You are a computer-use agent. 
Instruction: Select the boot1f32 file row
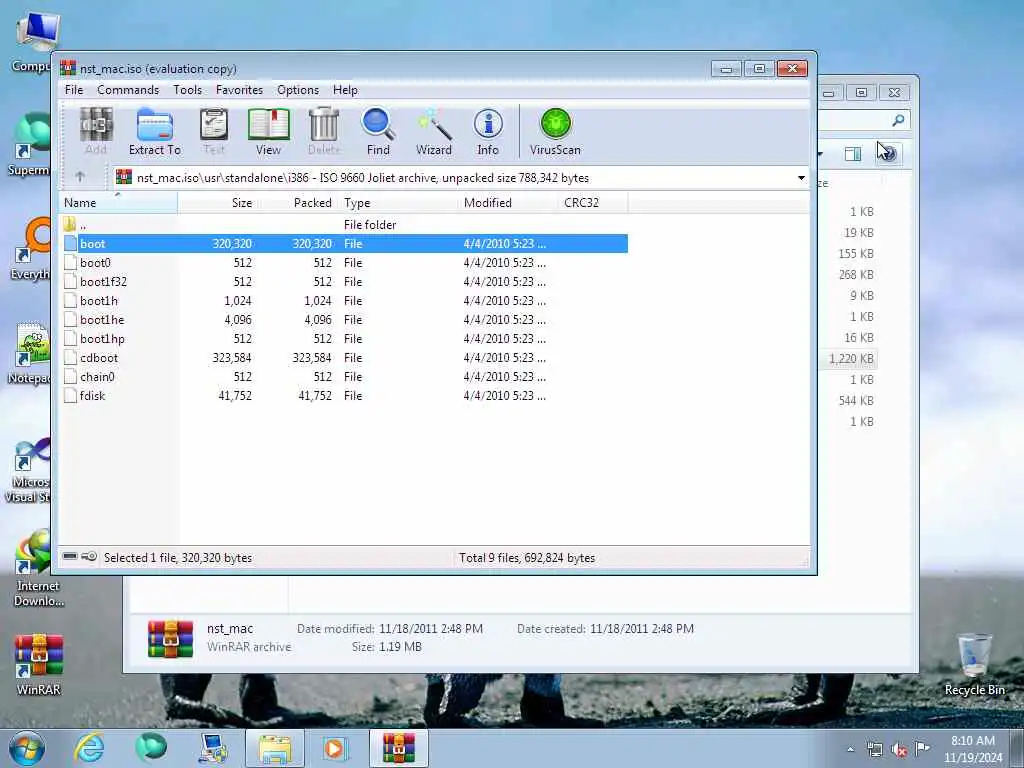tap(345, 281)
